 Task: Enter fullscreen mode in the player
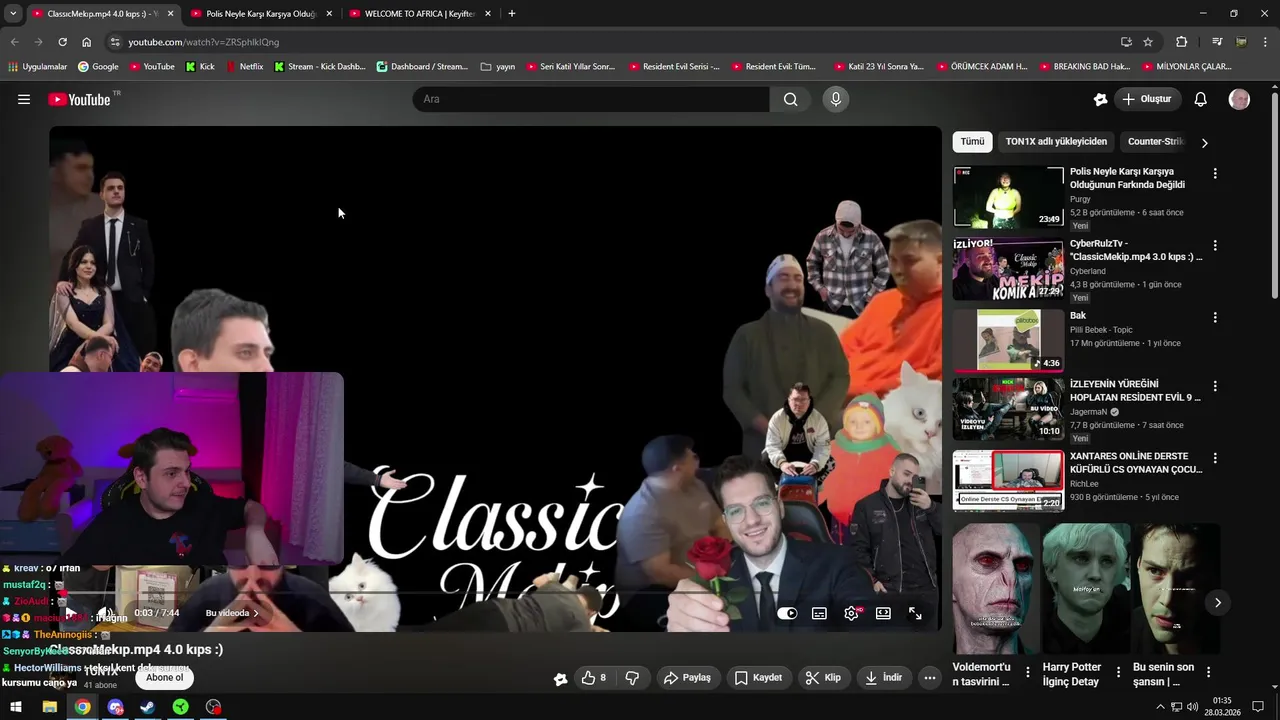[915, 613]
